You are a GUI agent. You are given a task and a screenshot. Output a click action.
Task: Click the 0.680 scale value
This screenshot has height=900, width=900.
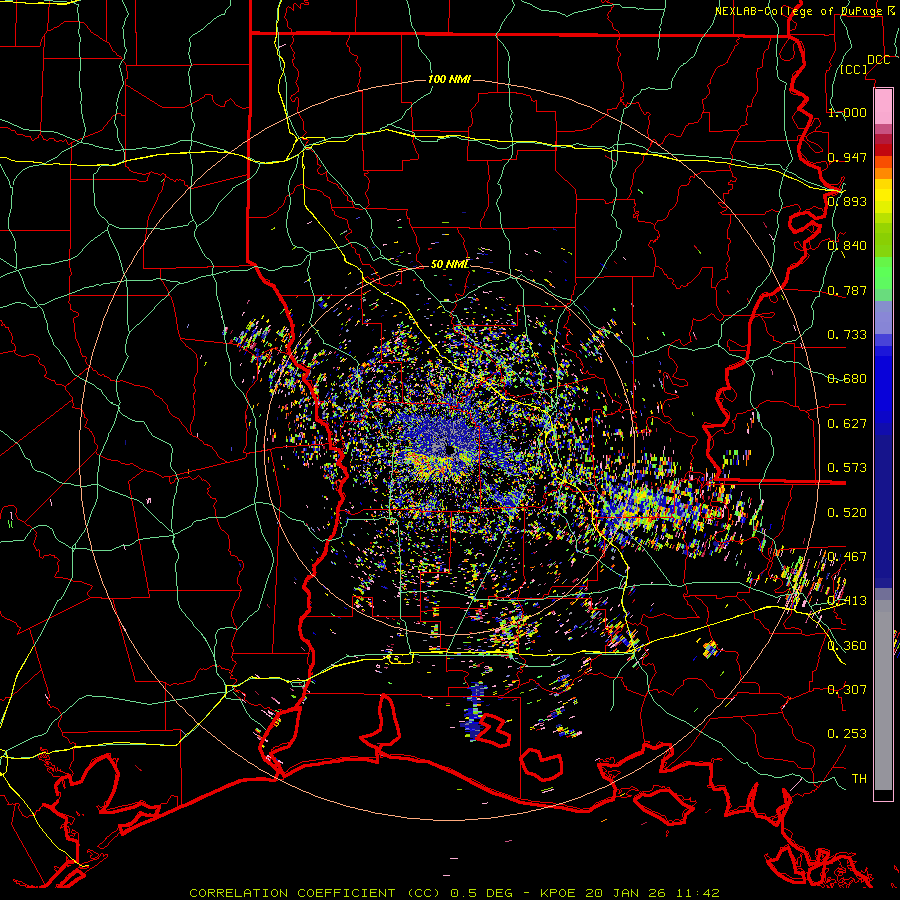pyautogui.click(x=847, y=379)
